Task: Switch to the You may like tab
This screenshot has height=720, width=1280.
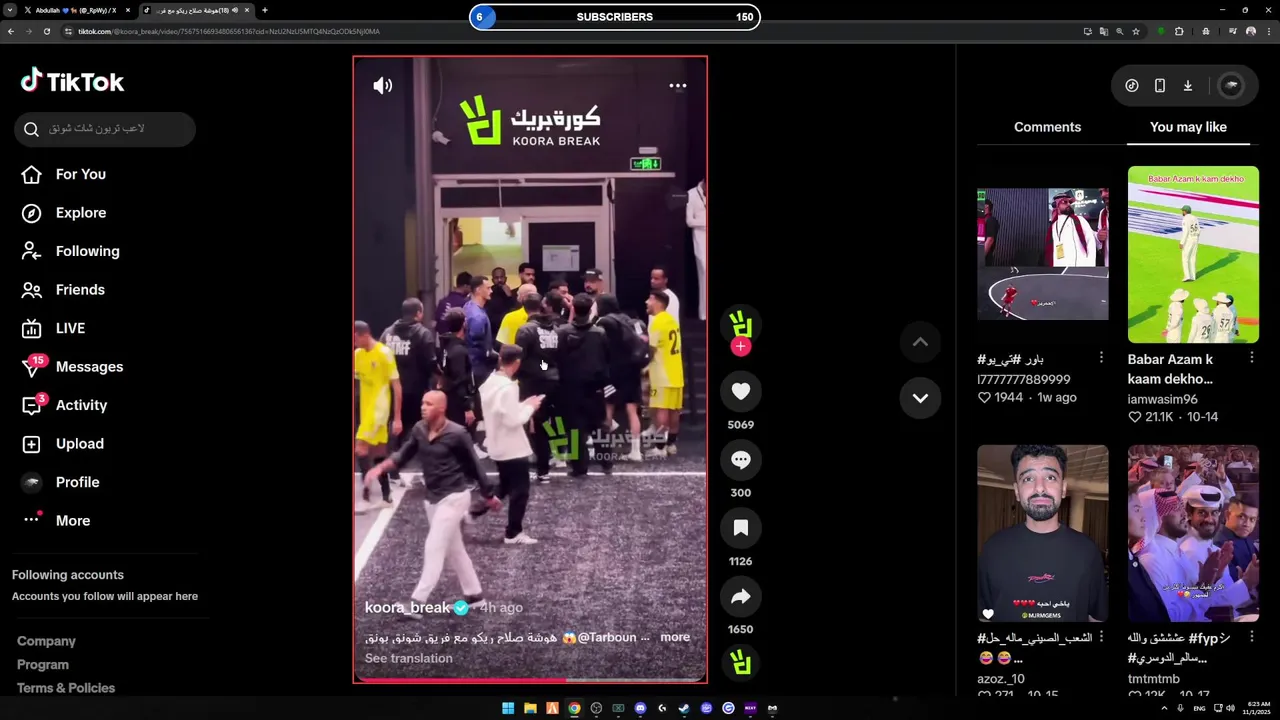Action: pos(1188,127)
